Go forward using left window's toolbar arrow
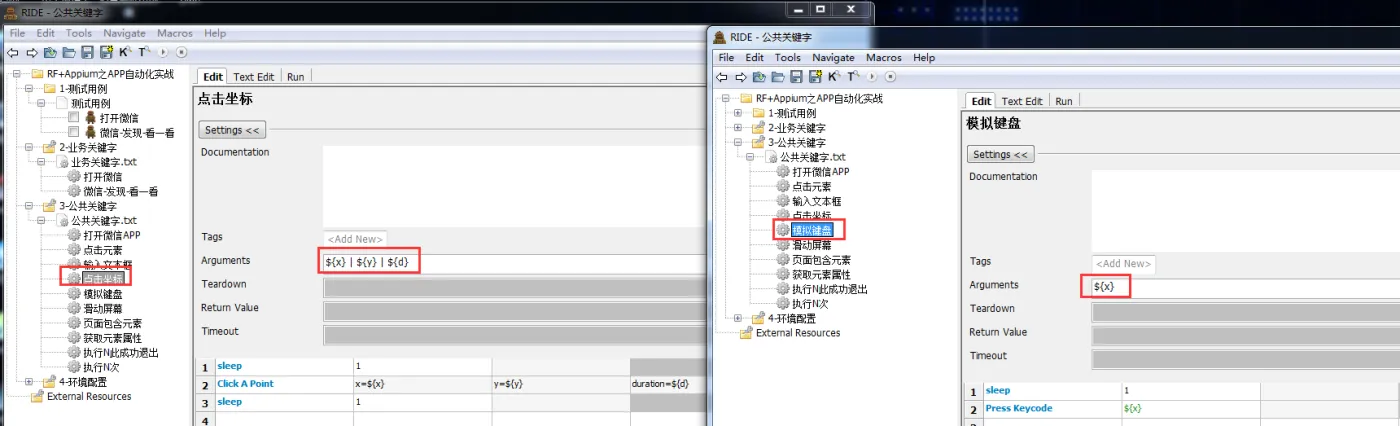 point(32,52)
